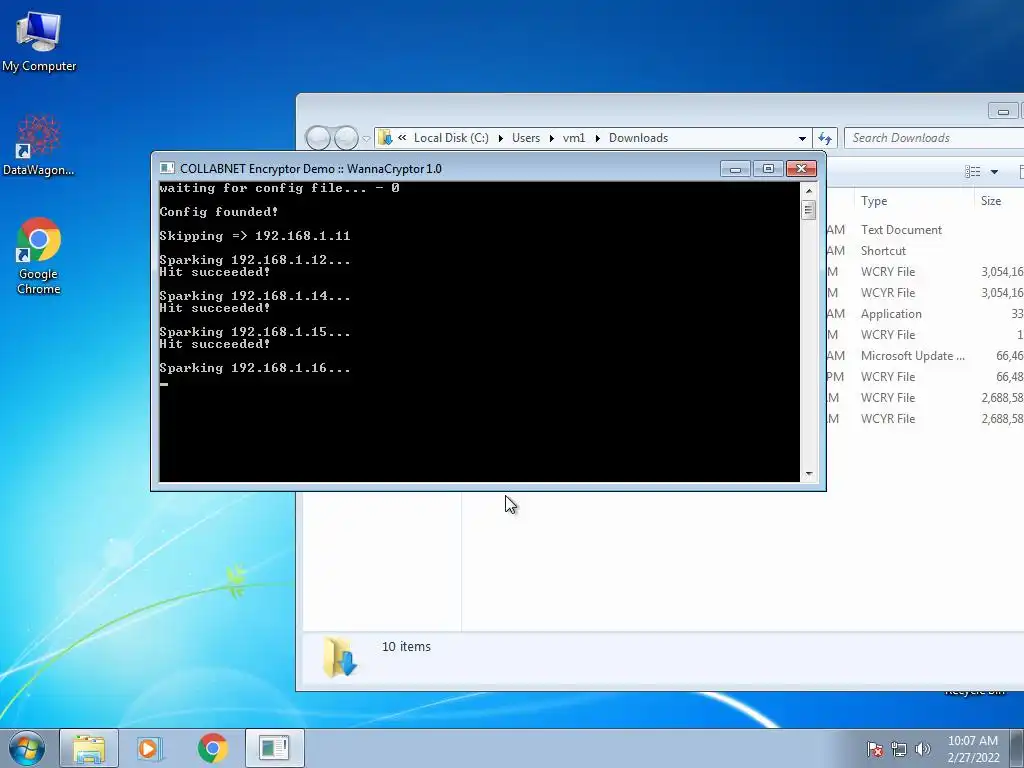Image resolution: width=1024 pixels, height=768 pixels.
Task: Expand the arrow after Local Disk (C:)
Action: (500, 138)
